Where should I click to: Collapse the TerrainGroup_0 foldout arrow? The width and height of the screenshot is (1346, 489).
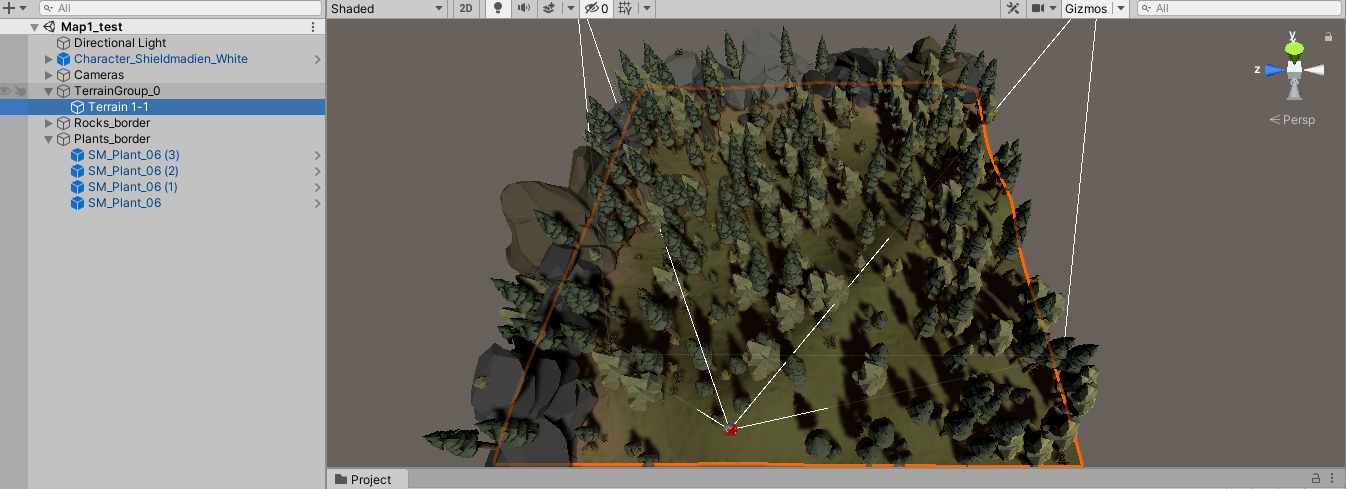pyautogui.click(x=49, y=91)
